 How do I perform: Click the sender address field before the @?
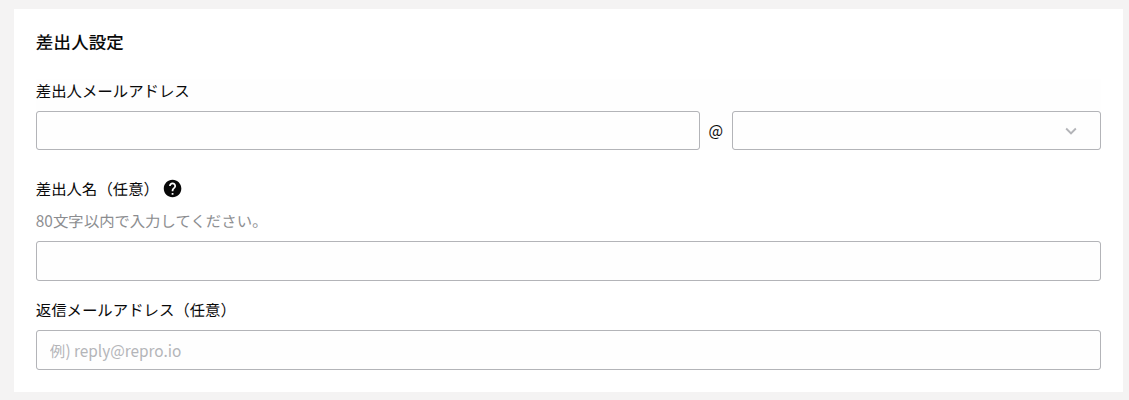click(368, 130)
